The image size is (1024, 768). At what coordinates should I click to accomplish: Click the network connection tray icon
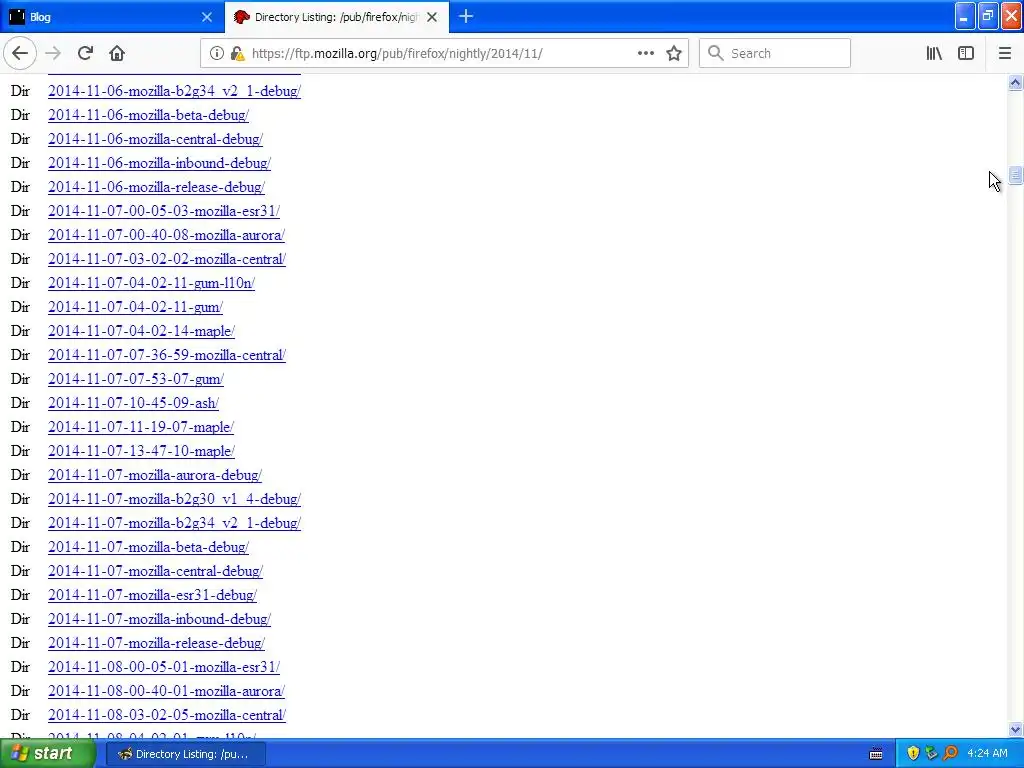pos(931,754)
